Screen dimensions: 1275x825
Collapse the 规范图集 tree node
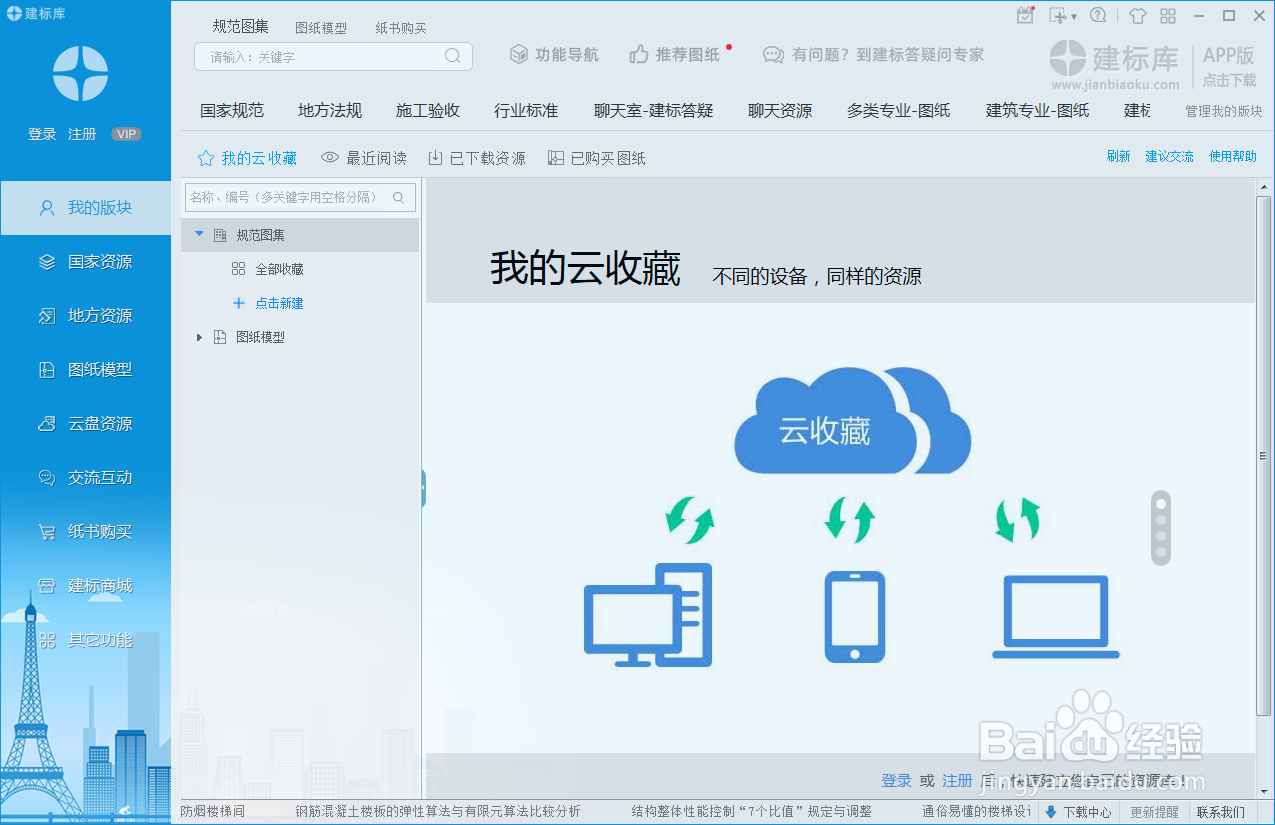tap(198, 234)
